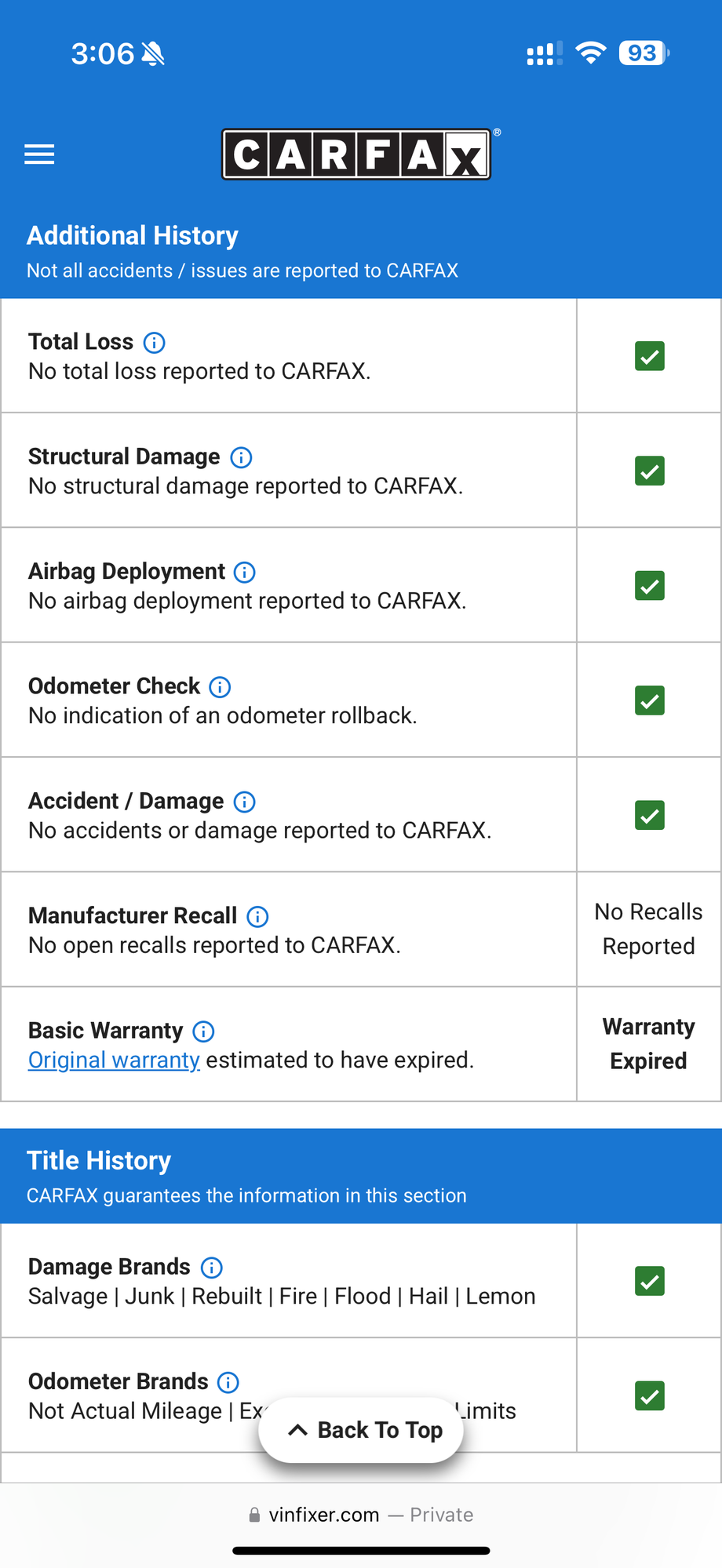Tap the Manufacturer Recall info icon

257,916
